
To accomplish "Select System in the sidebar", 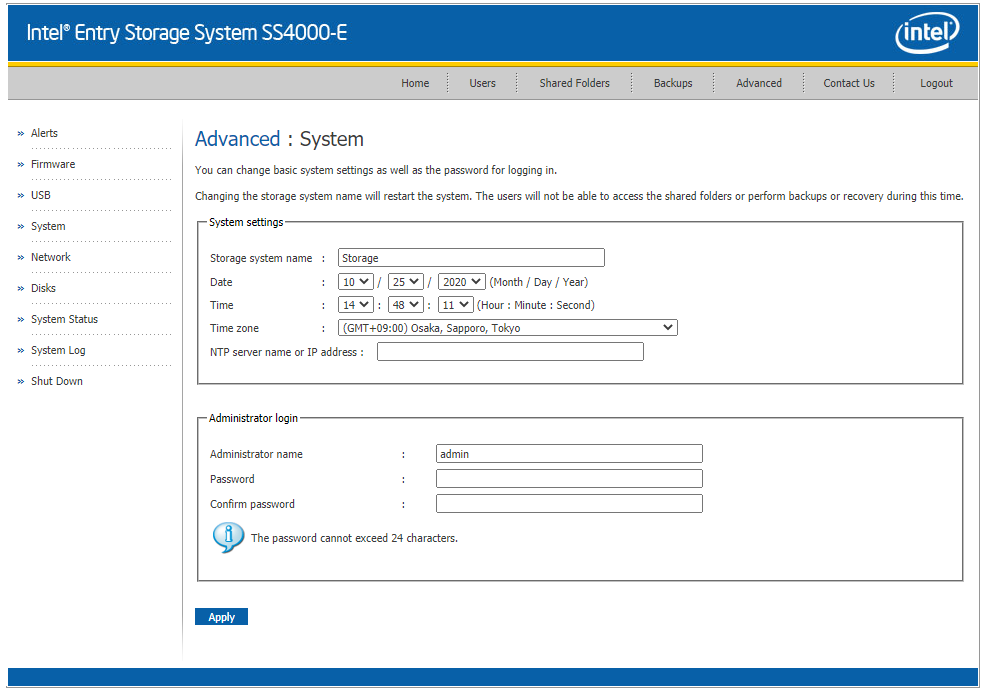I will [x=48, y=226].
